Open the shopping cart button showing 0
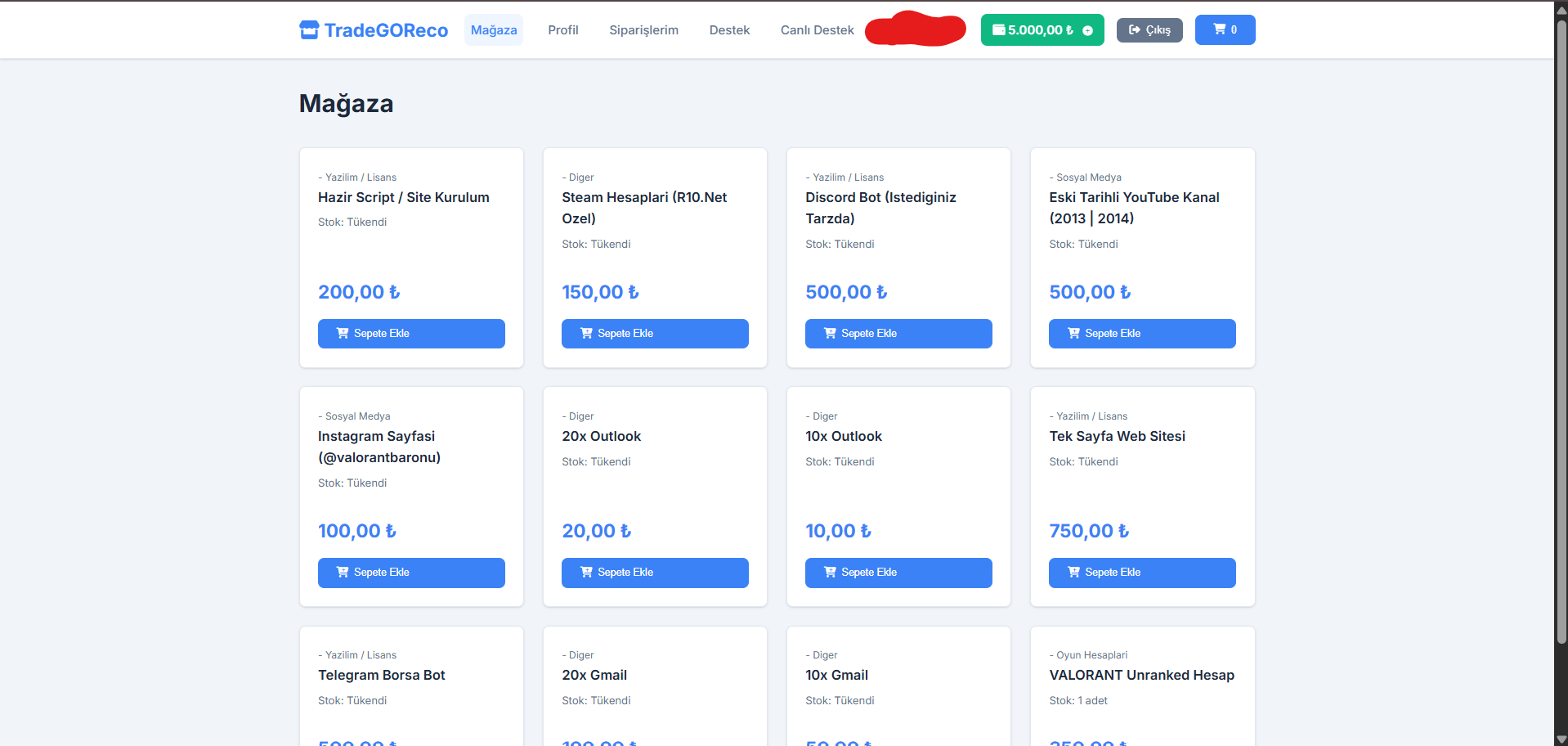1568x746 pixels. (x=1225, y=29)
